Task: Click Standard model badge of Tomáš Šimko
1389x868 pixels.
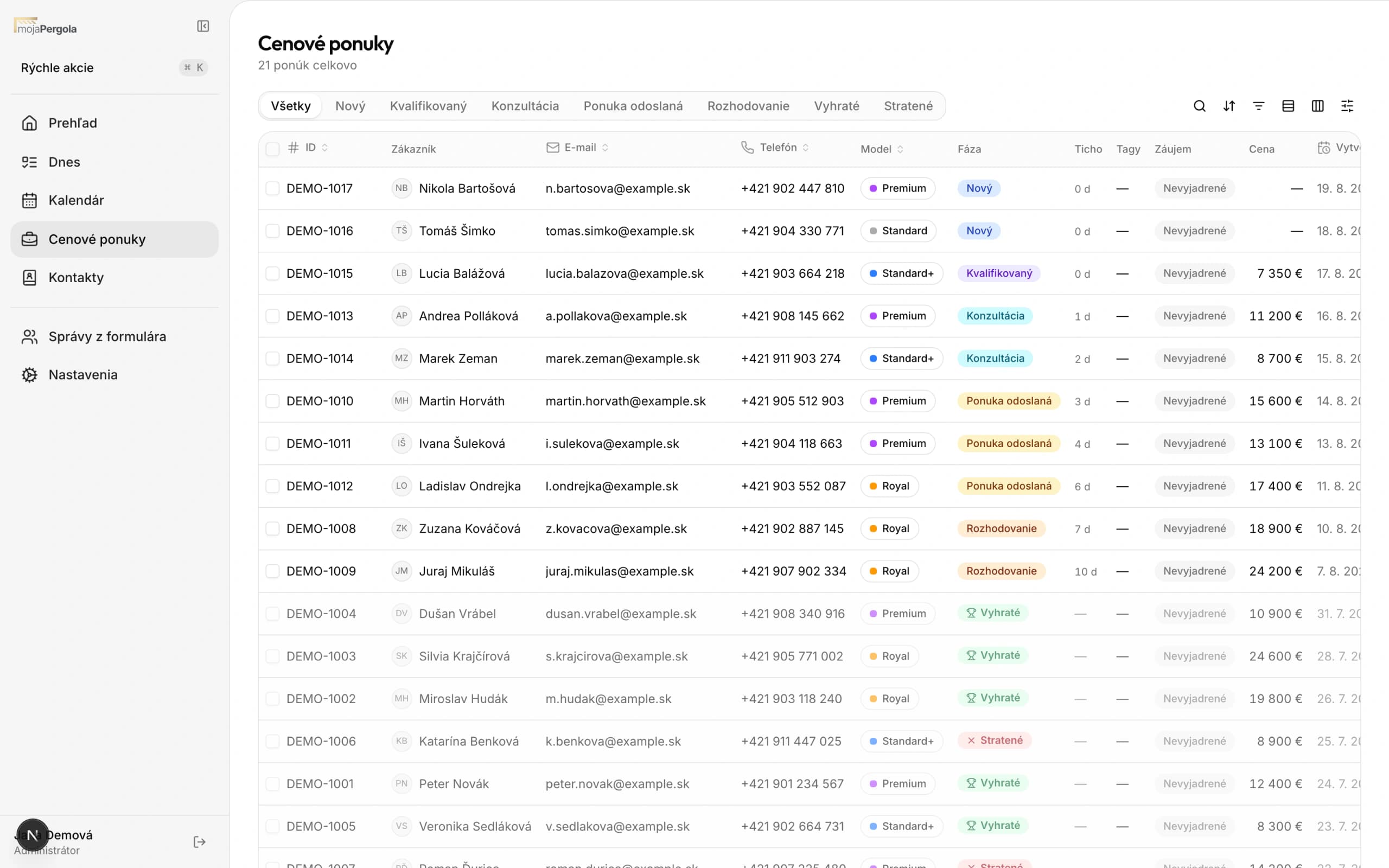Action: point(899,231)
